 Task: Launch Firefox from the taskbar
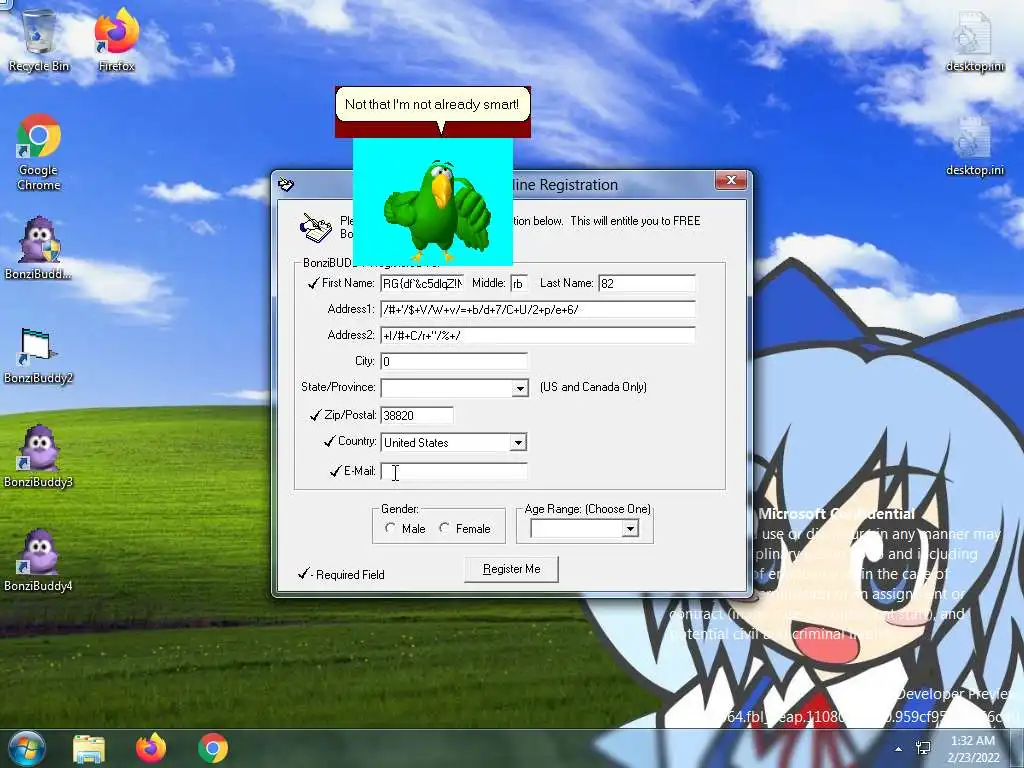point(151,748)
